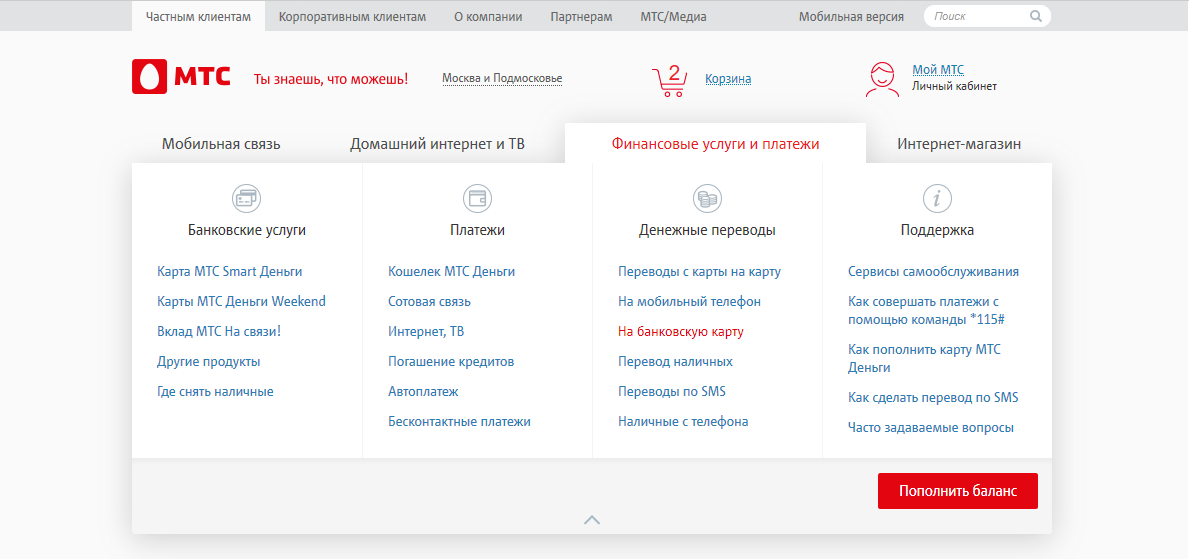
Task: Open payments with *115# command link
Action: coord(926,310)
